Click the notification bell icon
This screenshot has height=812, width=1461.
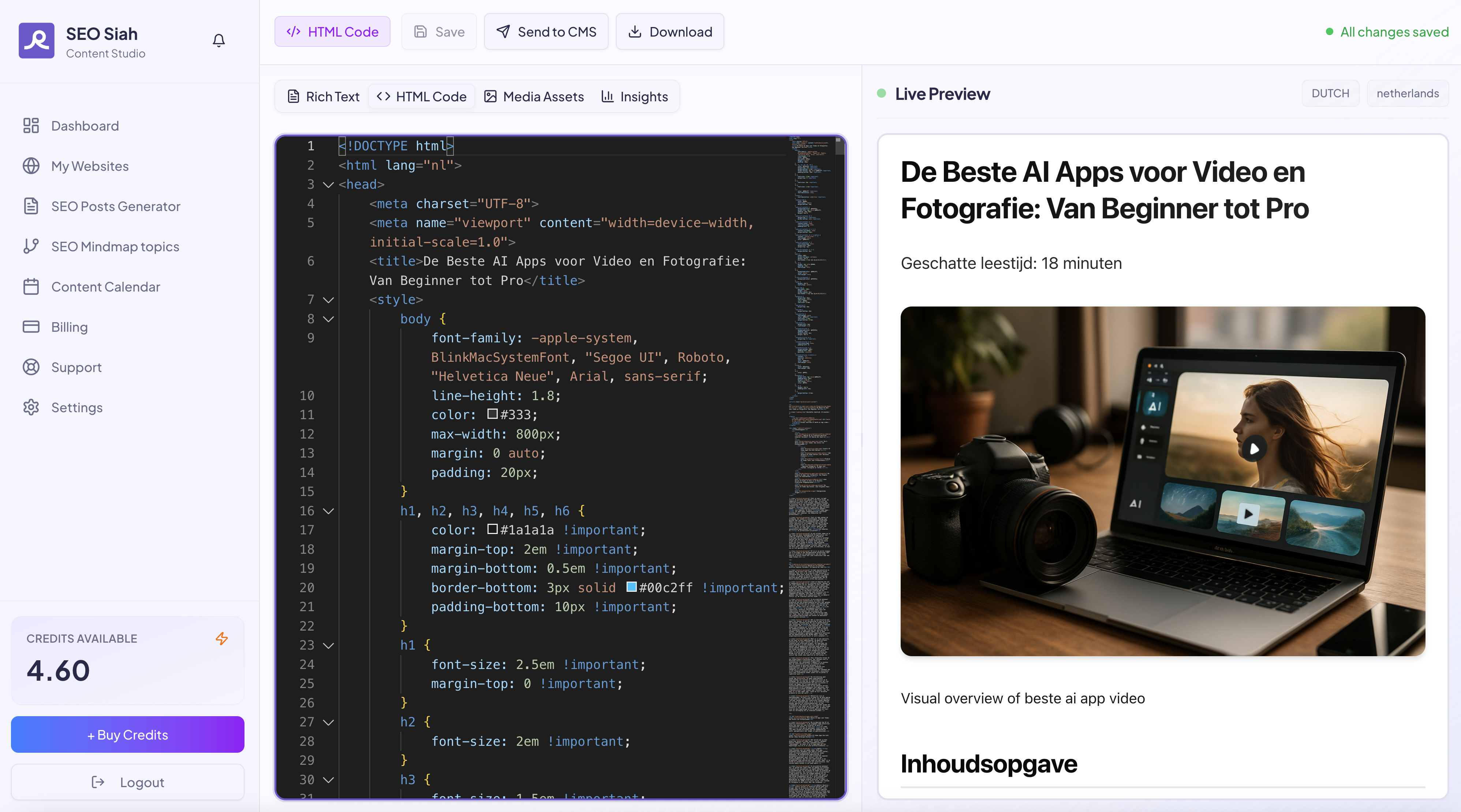coord(218,40)
